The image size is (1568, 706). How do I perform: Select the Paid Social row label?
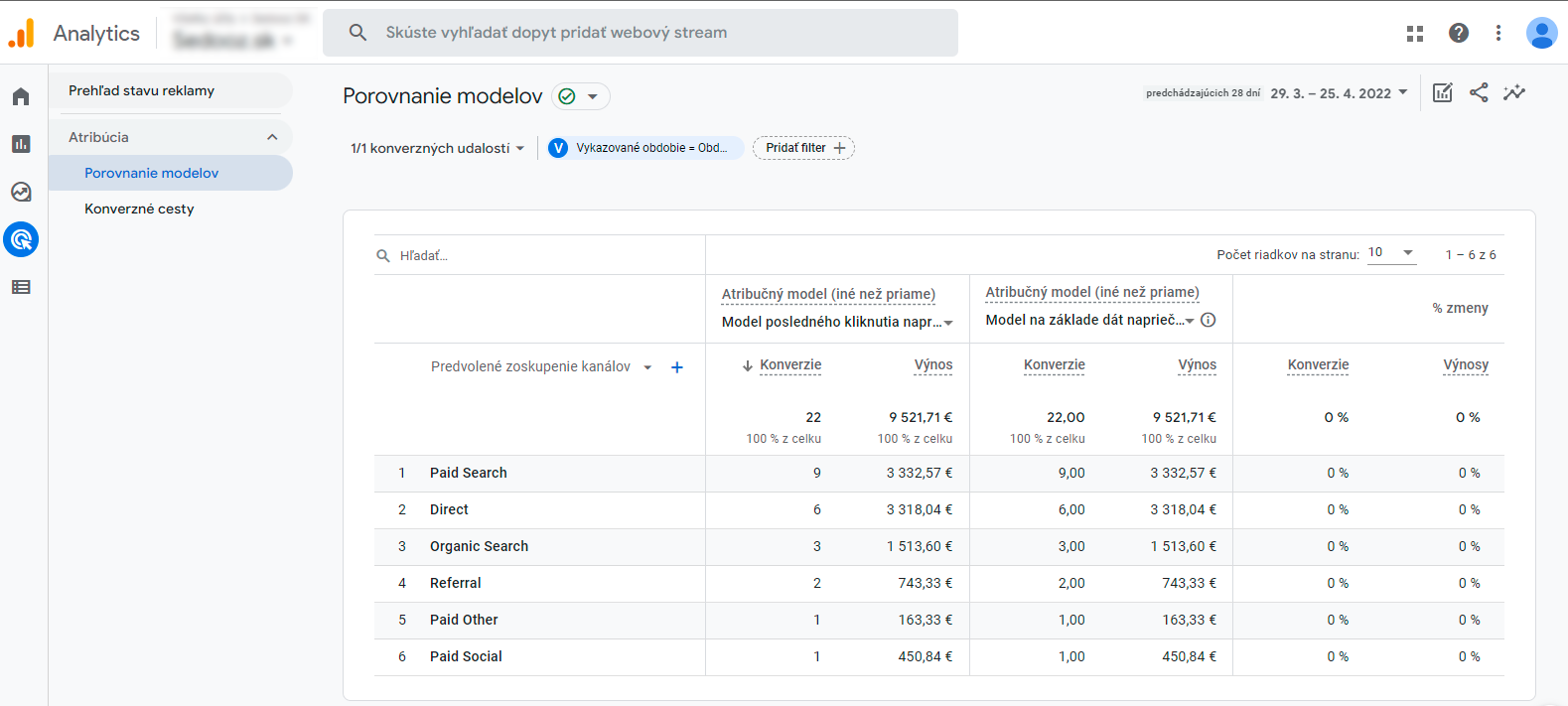pyautogui.click(x=466, y=656)
